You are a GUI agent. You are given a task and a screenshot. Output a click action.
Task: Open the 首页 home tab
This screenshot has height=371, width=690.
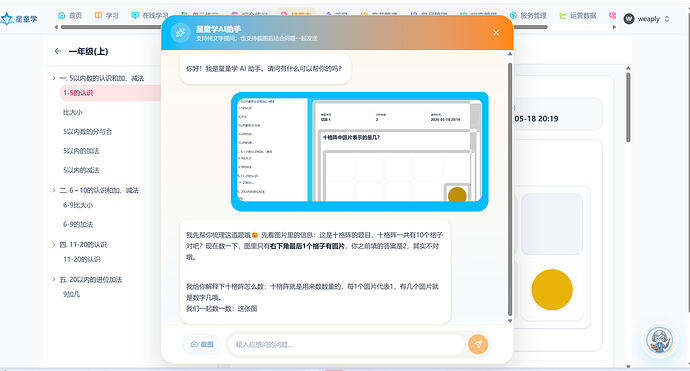click(70, 15)
